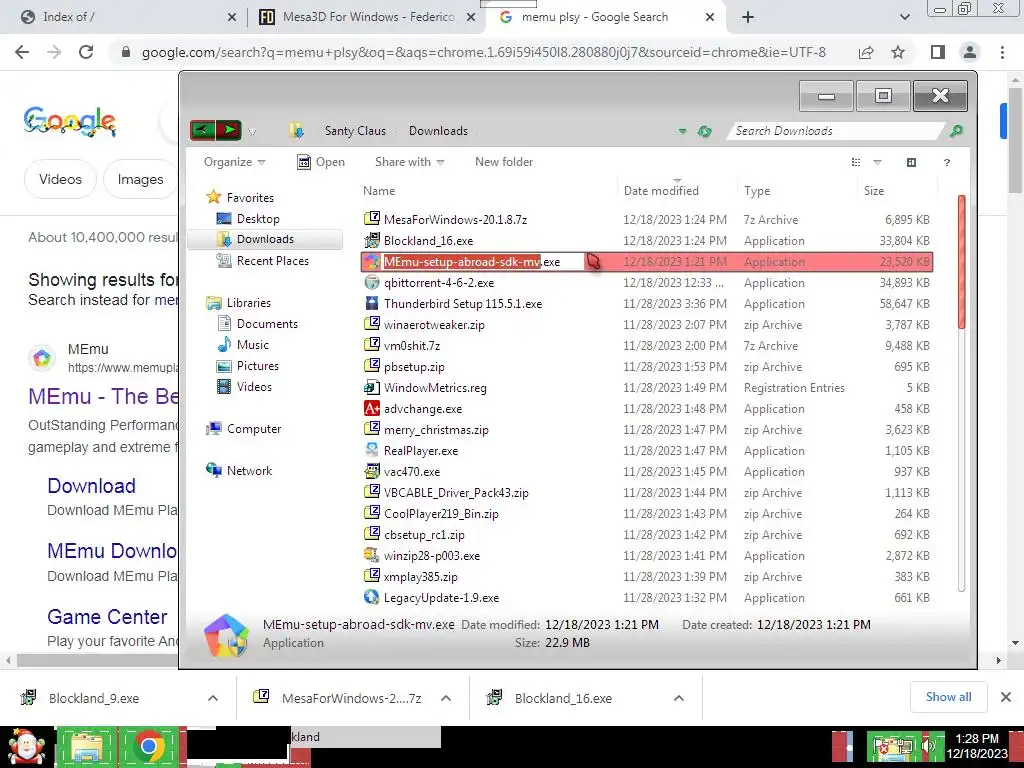Open the Videos library
Viewport: 1024px width, 768px height.
tap(254, 387)
